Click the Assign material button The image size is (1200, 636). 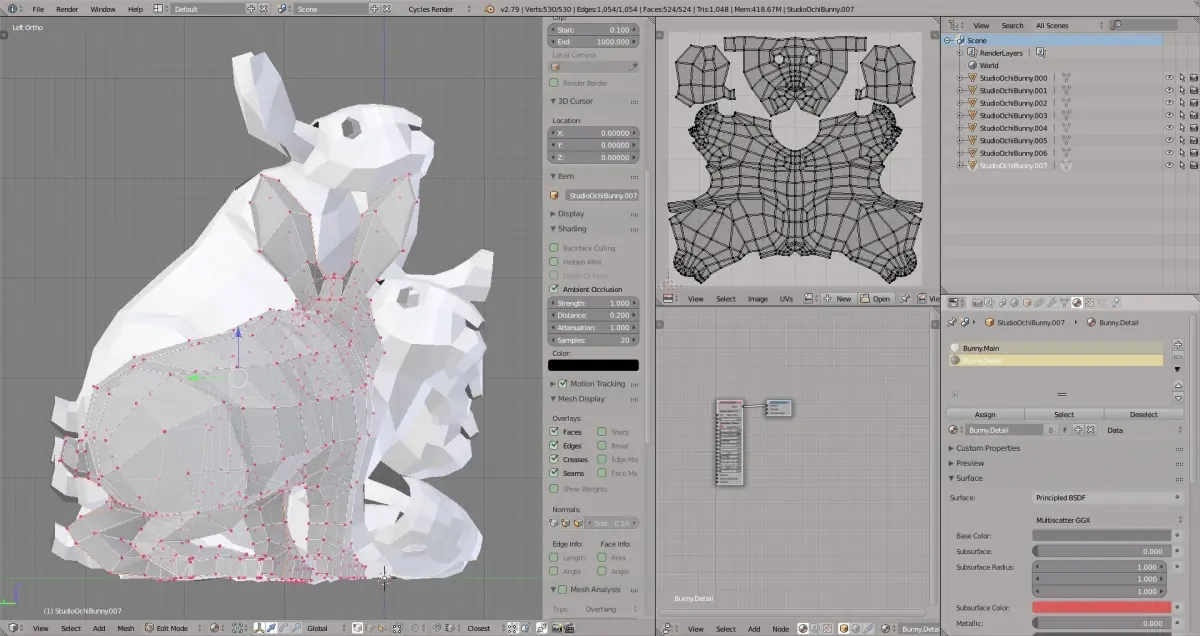tap(985, 414)
